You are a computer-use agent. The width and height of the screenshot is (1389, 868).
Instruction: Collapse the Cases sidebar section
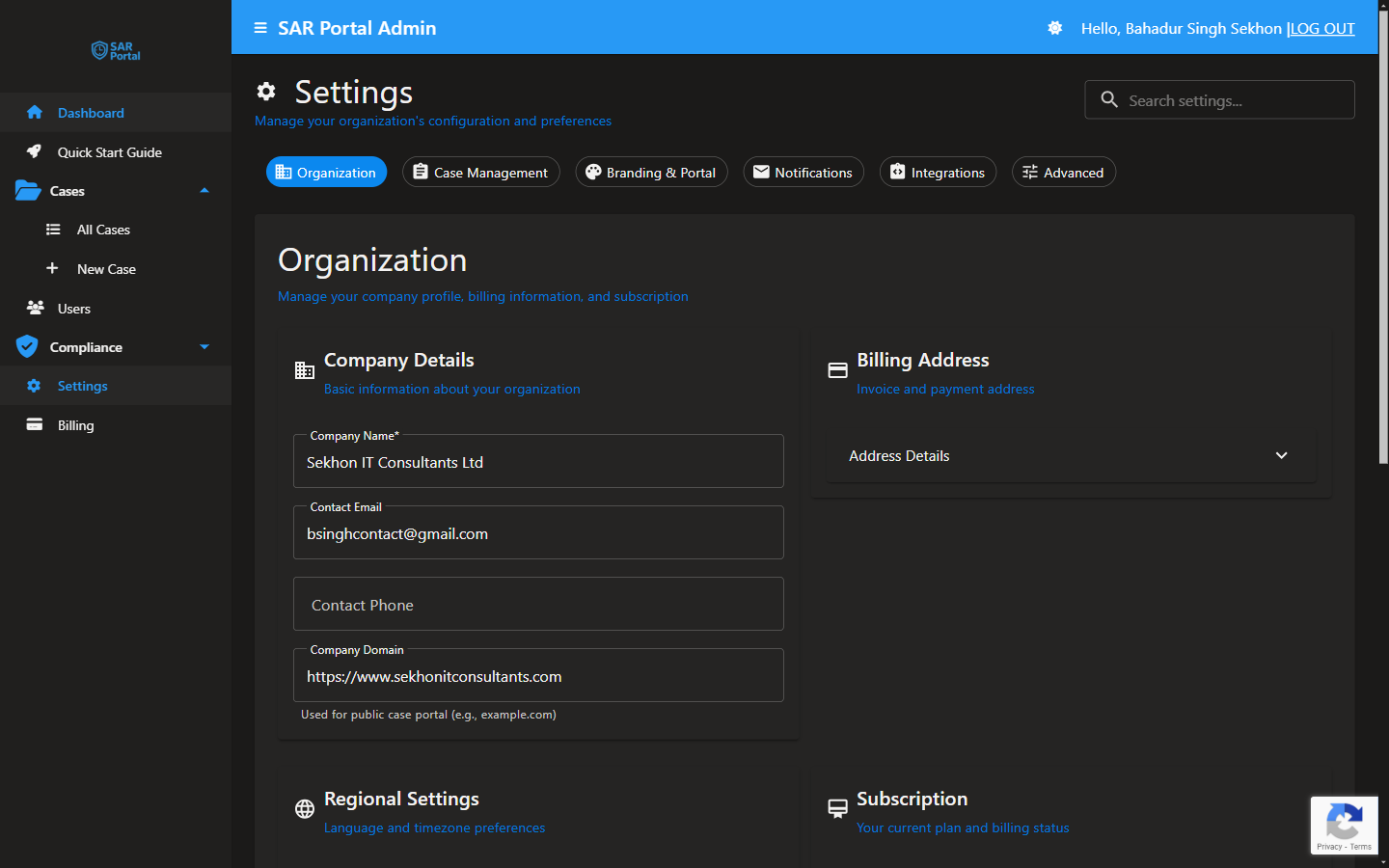204,190
